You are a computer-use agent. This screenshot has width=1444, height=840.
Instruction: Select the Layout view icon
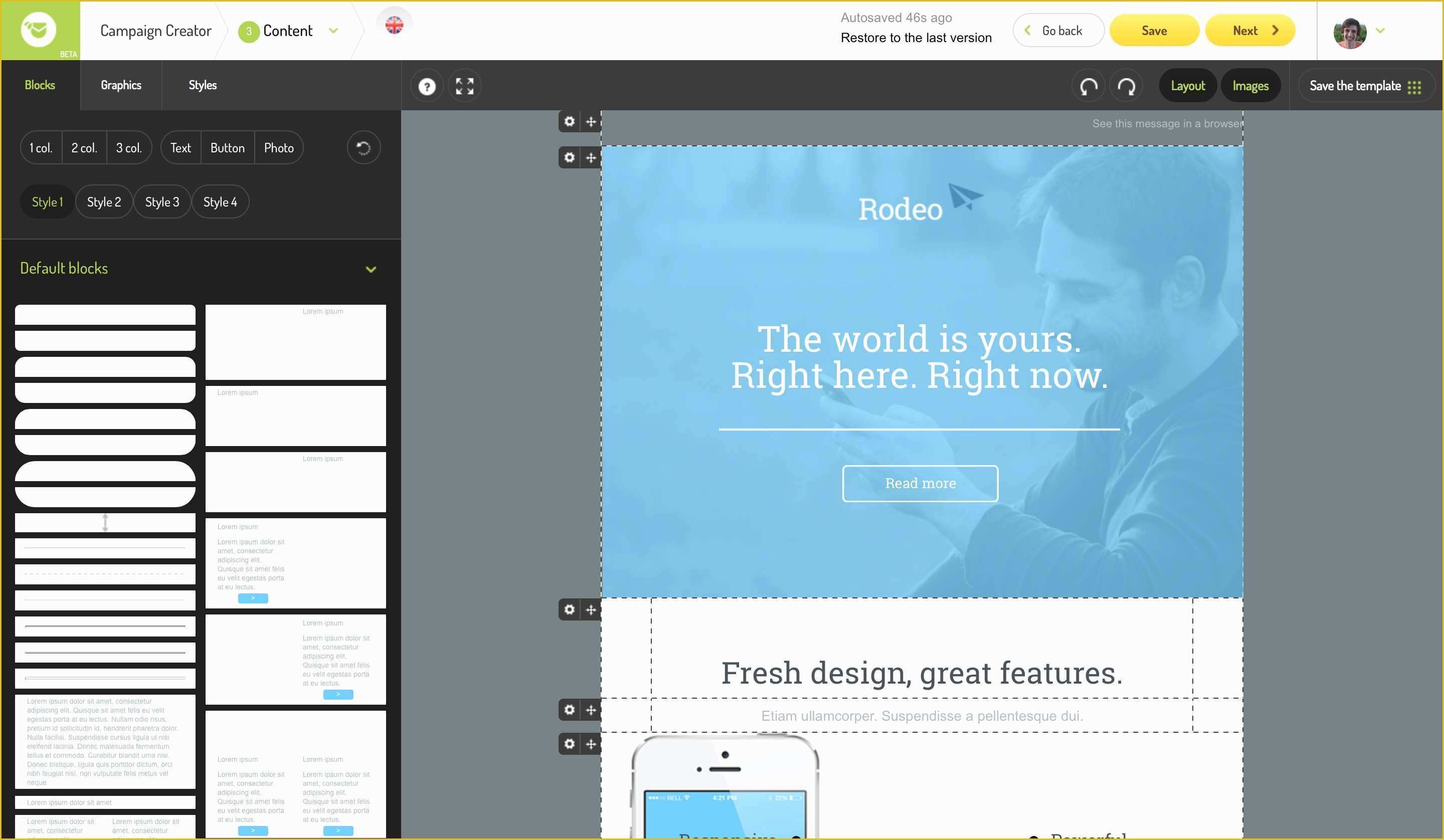1188,85
